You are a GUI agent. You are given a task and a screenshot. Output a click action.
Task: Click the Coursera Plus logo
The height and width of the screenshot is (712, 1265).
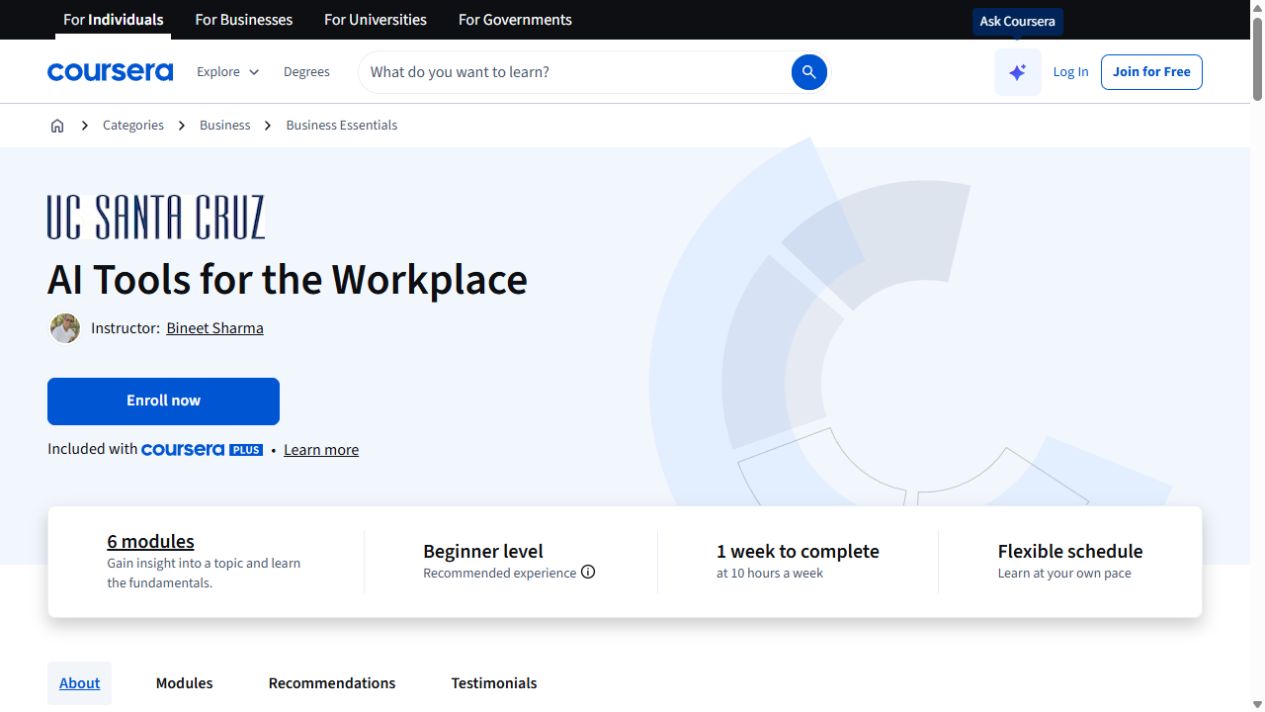coord(202,450)
